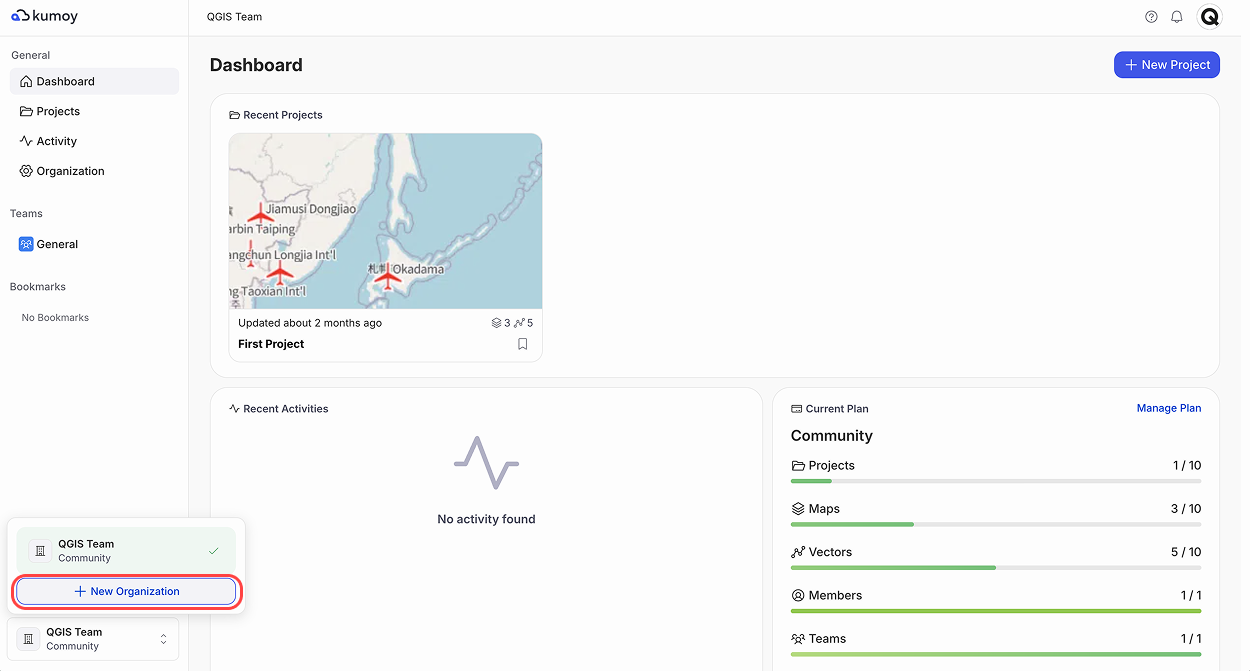This screenshot has height=671, width=1250.
Task: Click the 'No activity found' text
Action: [x=486, y=519]
